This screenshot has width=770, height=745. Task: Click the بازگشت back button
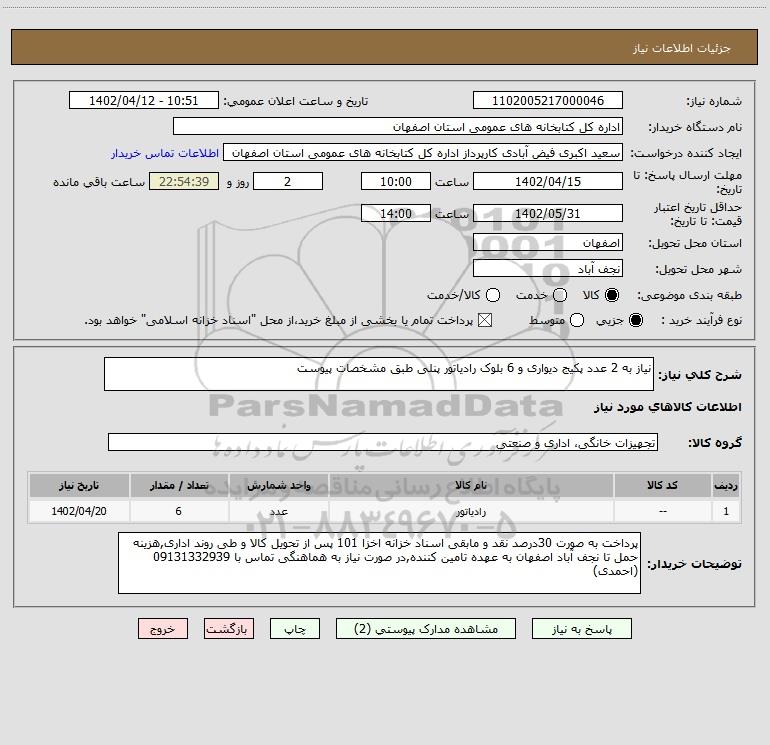pyautogui.click(x=229, y=629)
